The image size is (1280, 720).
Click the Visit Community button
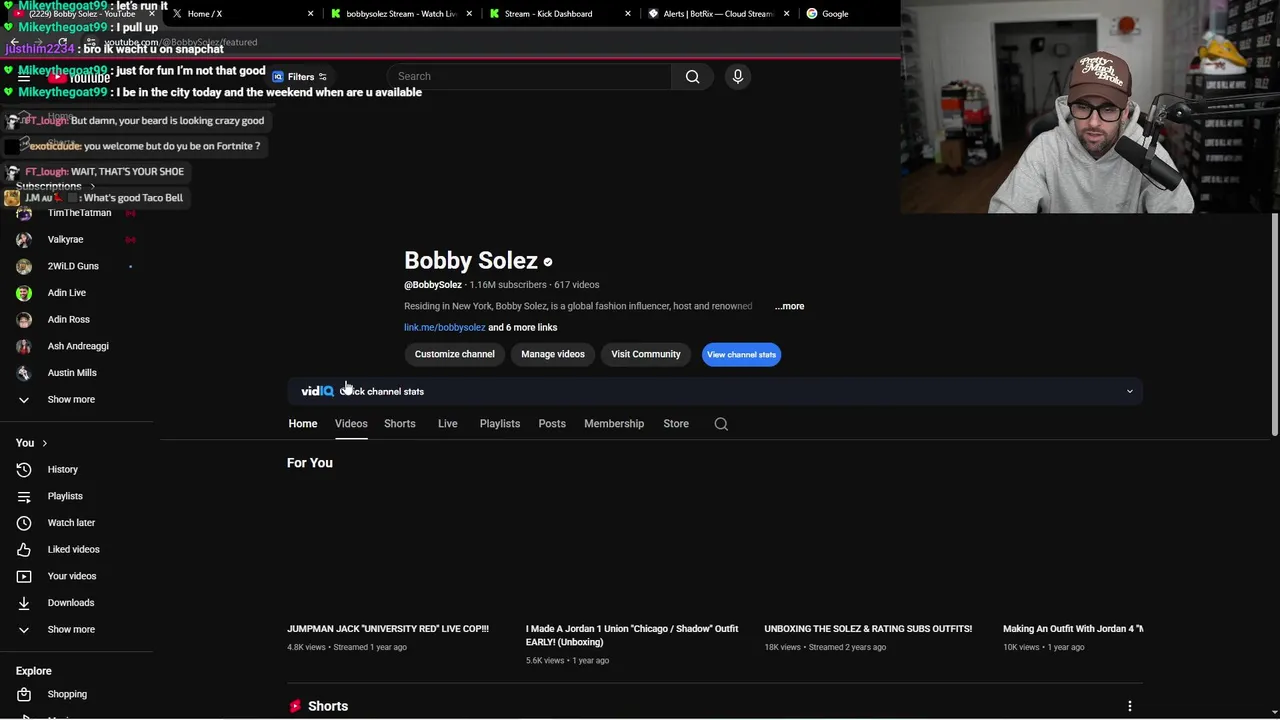pos(646,354)
